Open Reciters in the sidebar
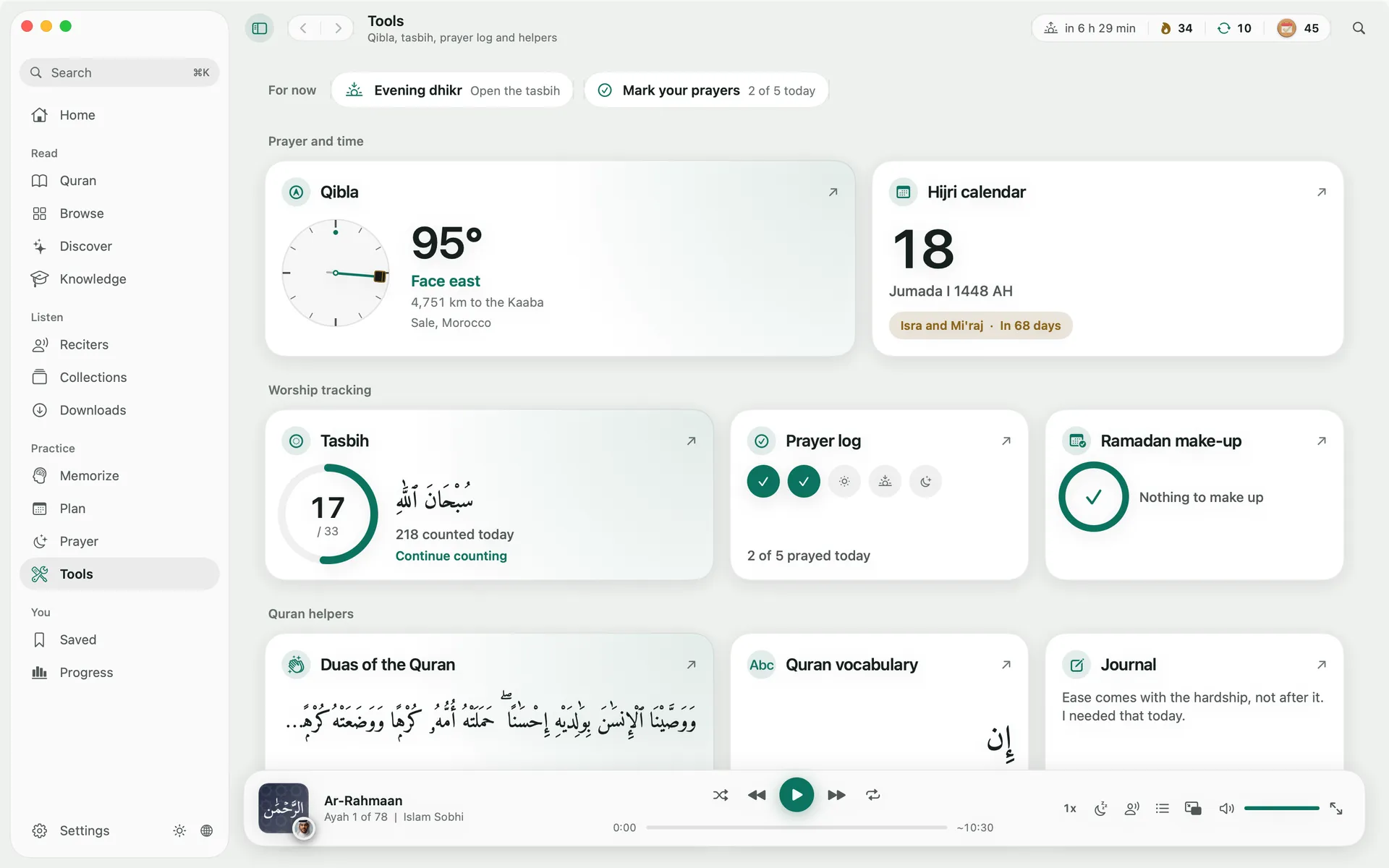Image resolution: width=1389 pixels, height=868 pixels. (119, 345)
